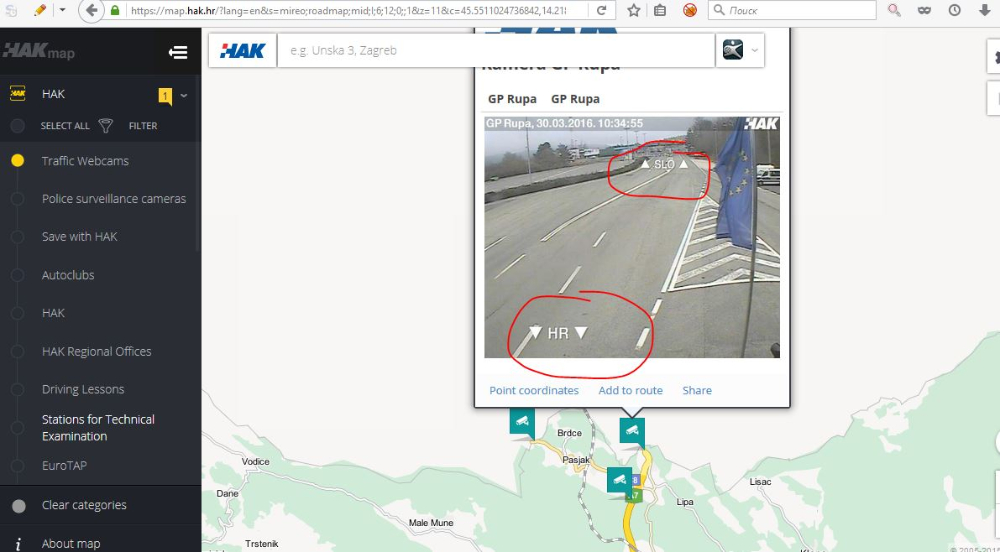
Task: Click the yellow notification badge showing 1
Action: click(x=165, y=96)
